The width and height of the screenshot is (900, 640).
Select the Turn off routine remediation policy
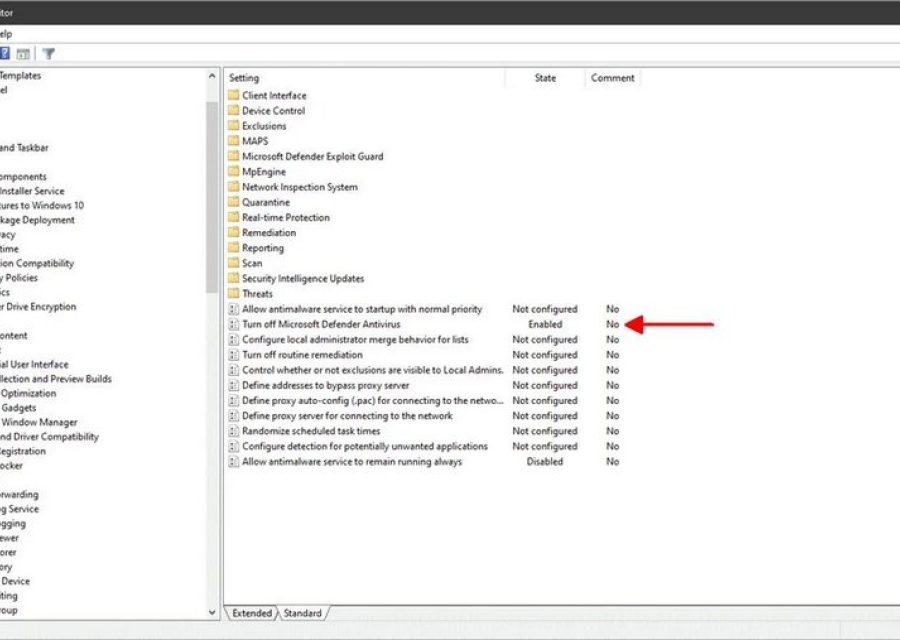coord(302,355)
